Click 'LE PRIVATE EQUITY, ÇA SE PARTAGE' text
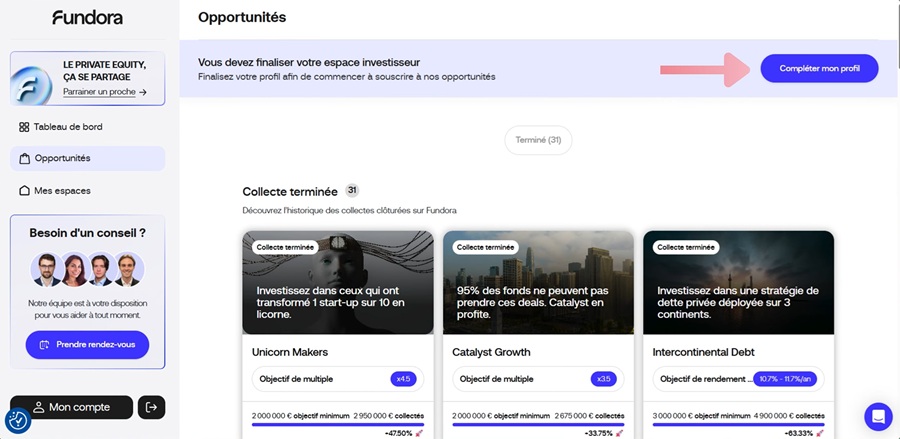 click(x=104, y=71)
